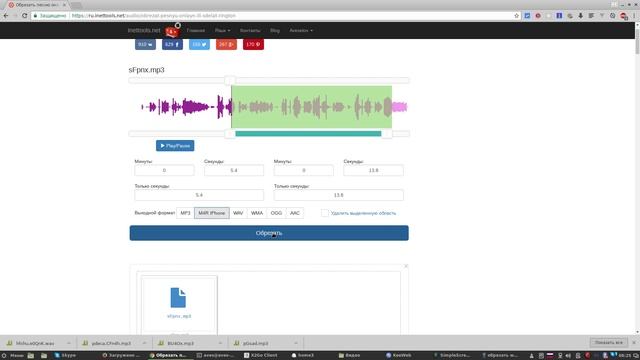
Task: Open the sFpnx.mp3 uploaded file icon
Action: click(x=178, y=298)
